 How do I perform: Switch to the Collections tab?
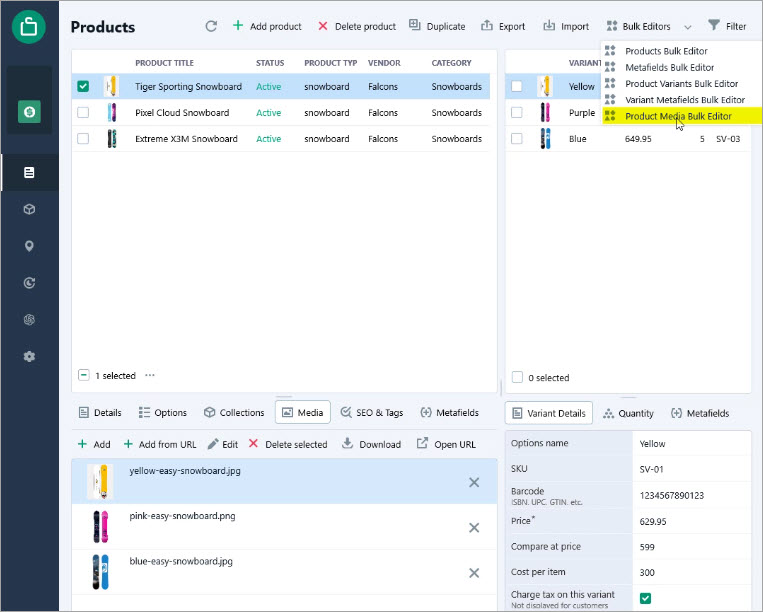234,413
